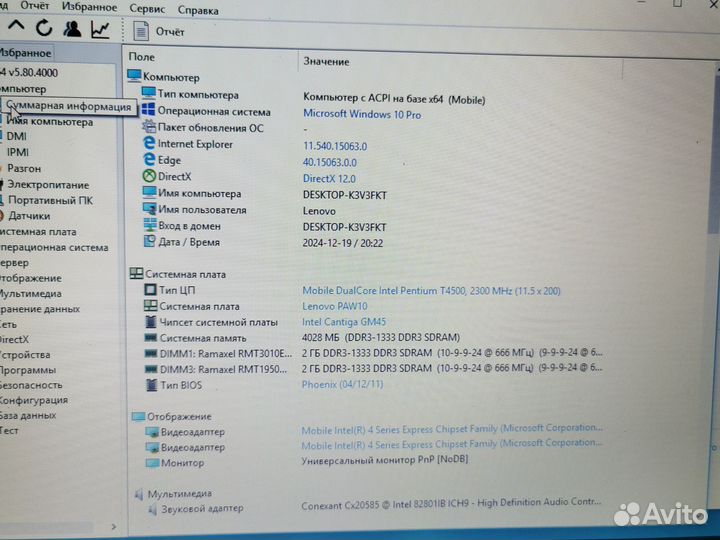The height and width of the screenshot is (540, 720).
Task: Click the Тип ЦП processor icon
Action: click(150, 290)
